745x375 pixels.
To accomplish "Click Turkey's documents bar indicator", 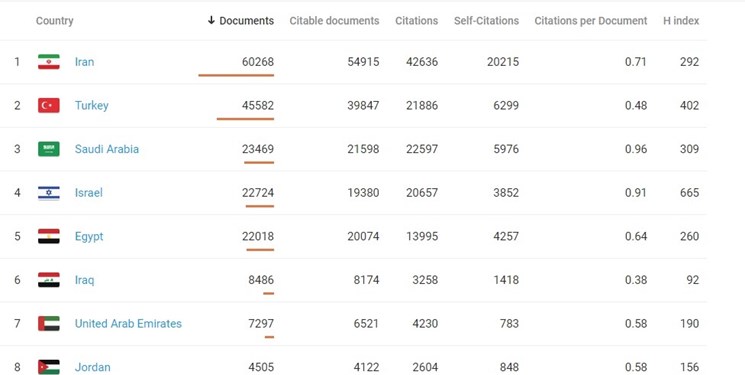I will 245,119.
